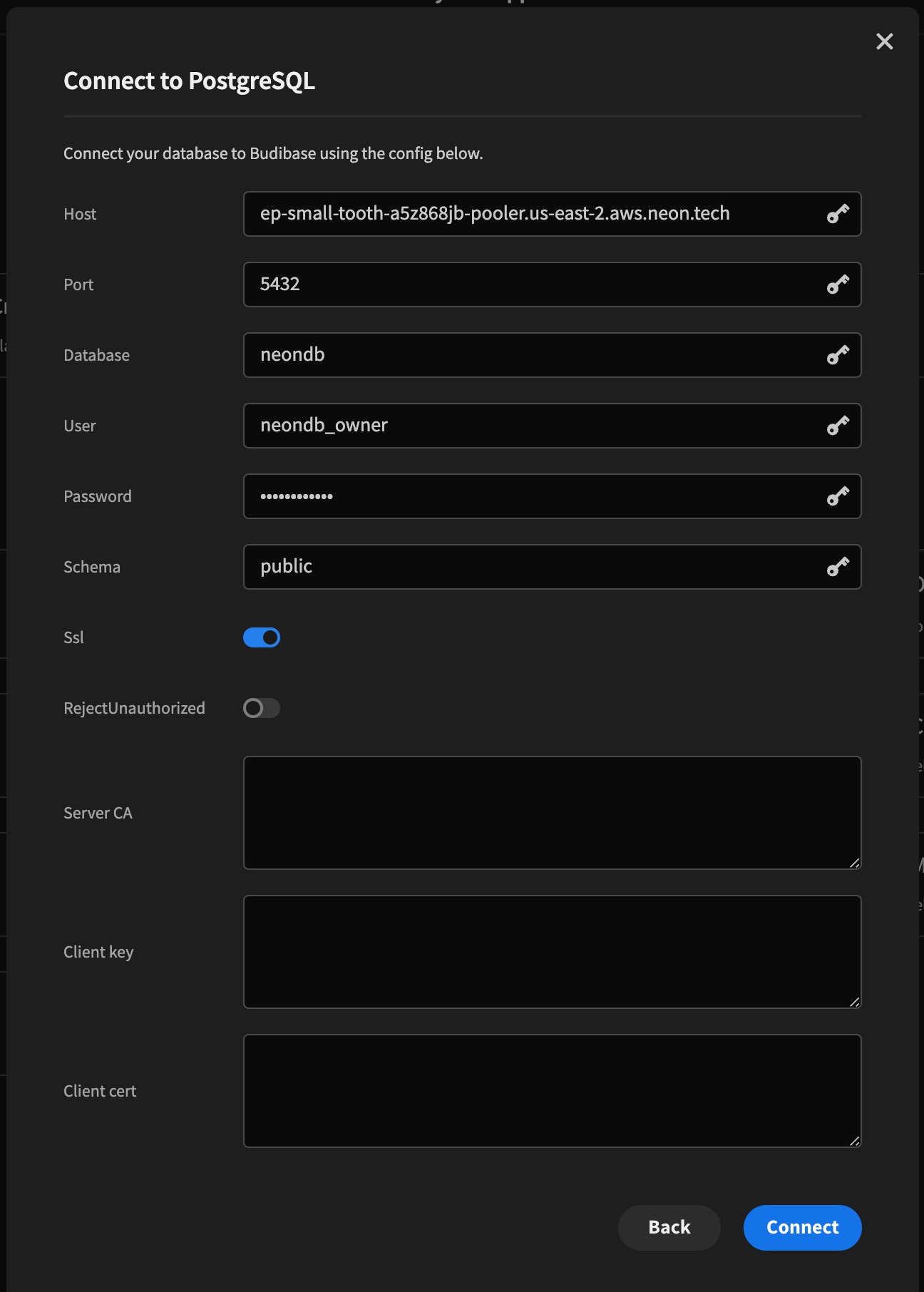This screenshot has height=1292, width=924.
Task: Click the "Password" field label
Action: [98, 496]
